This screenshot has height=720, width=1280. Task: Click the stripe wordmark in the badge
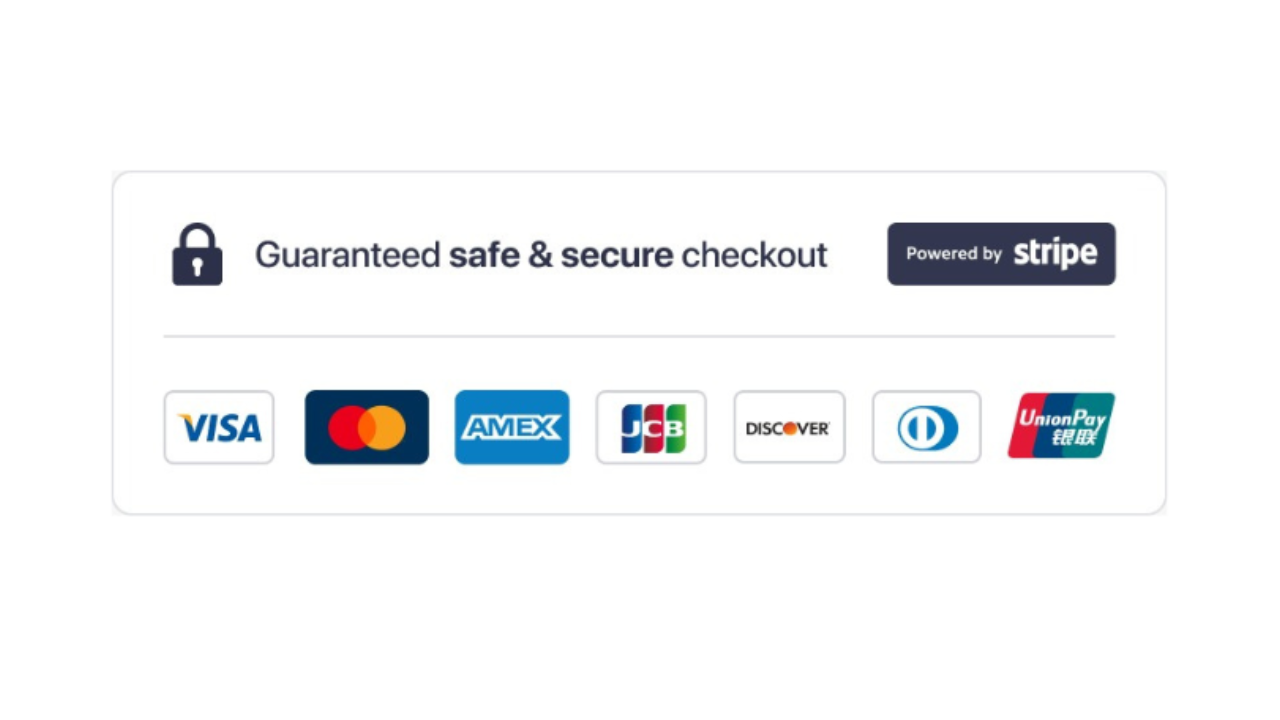1055,254
